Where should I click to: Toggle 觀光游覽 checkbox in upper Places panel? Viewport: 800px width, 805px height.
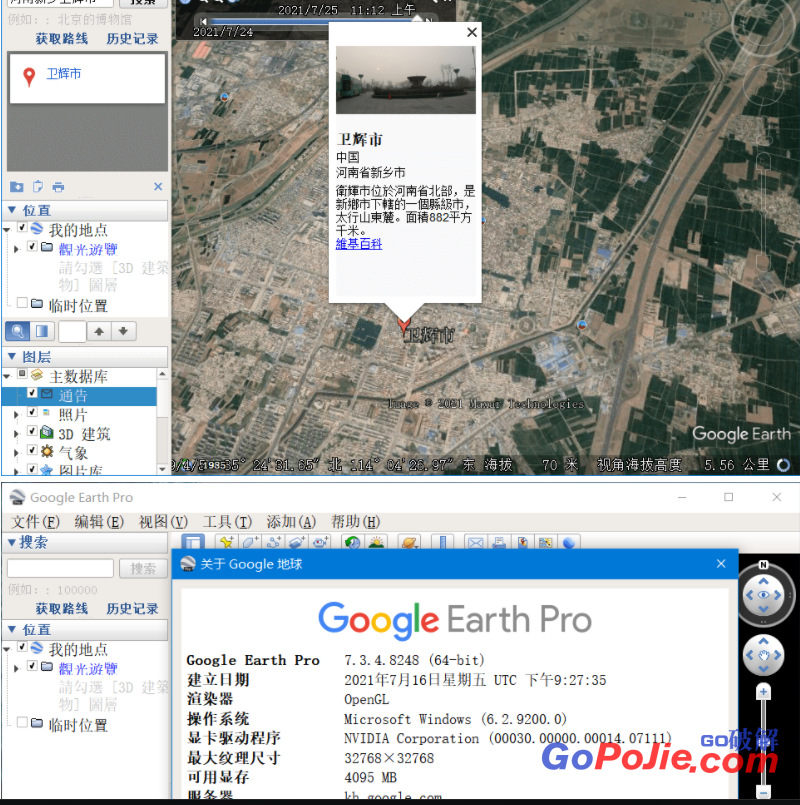32,246
